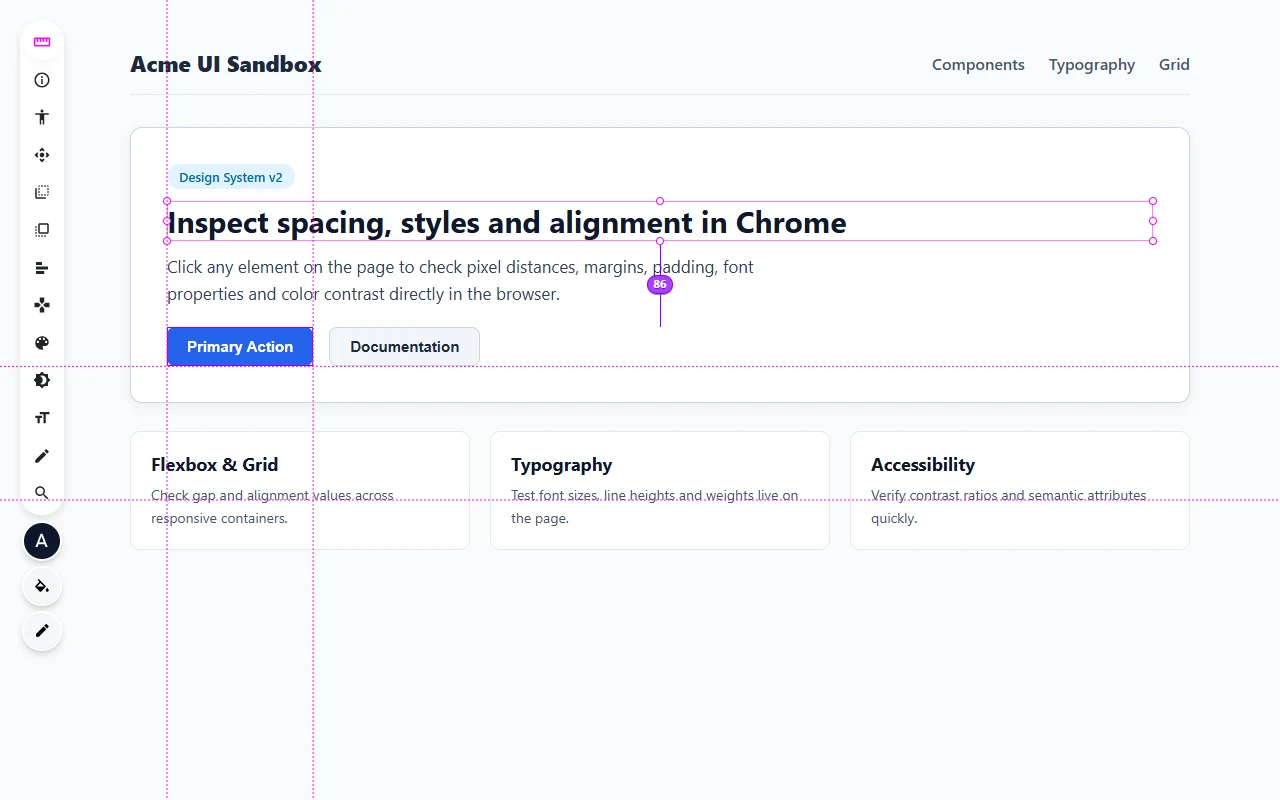Click the dark circular 'A' text color button
The width and height of the screenshot is (1280, 800).
pos(42,541)
